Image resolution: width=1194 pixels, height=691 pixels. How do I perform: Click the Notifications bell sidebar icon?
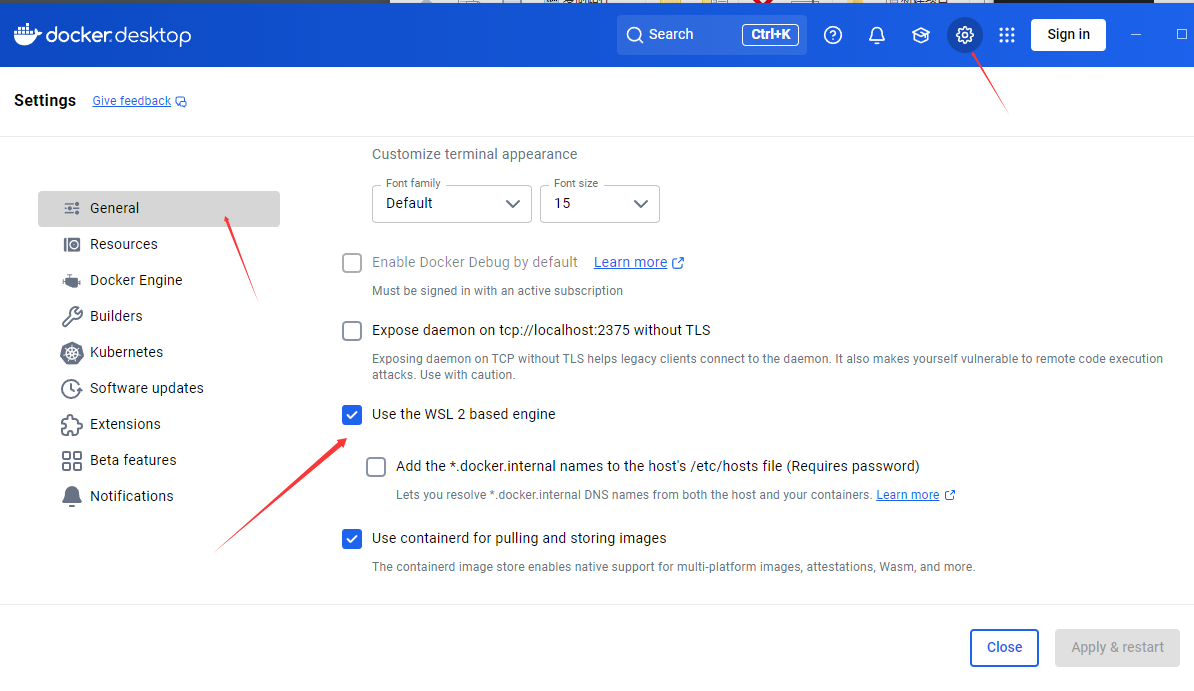point(72,497)
